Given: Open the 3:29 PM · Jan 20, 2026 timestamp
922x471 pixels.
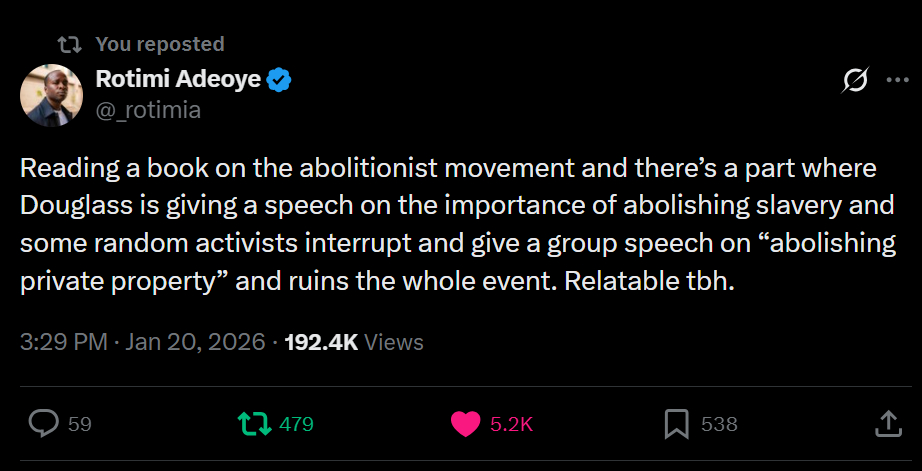Looking at the screenshot, I should [142, 342].
